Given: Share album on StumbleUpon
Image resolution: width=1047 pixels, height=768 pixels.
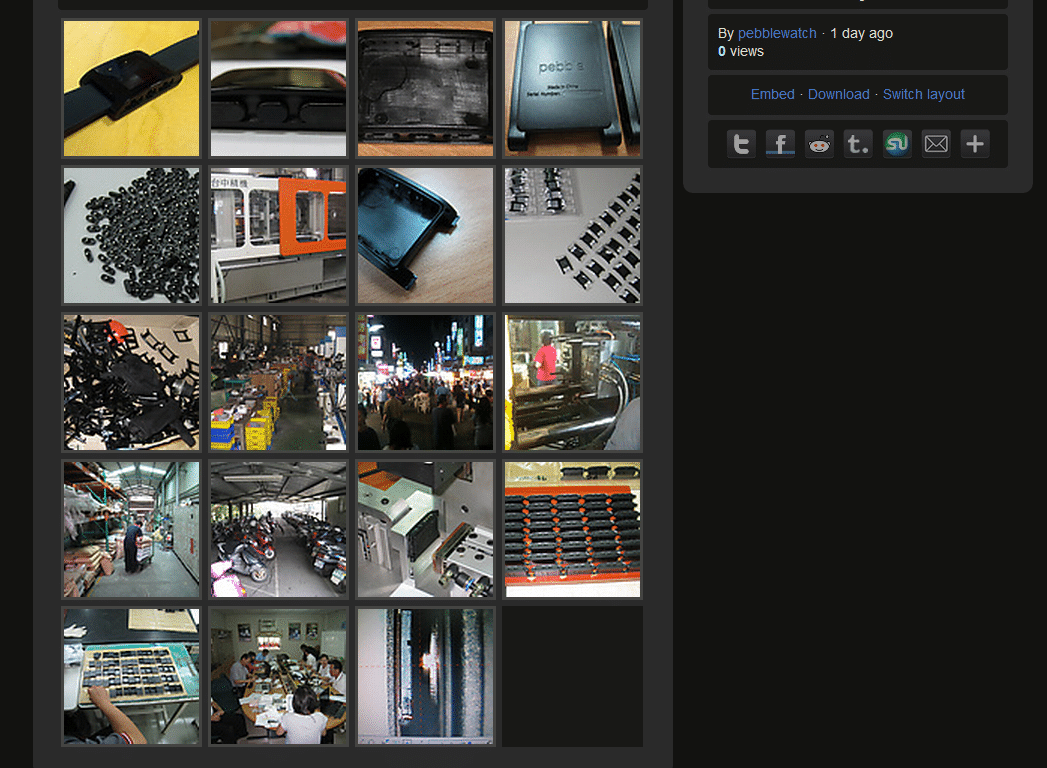Looking at the screenshot, I should click(x=897, y=144).
